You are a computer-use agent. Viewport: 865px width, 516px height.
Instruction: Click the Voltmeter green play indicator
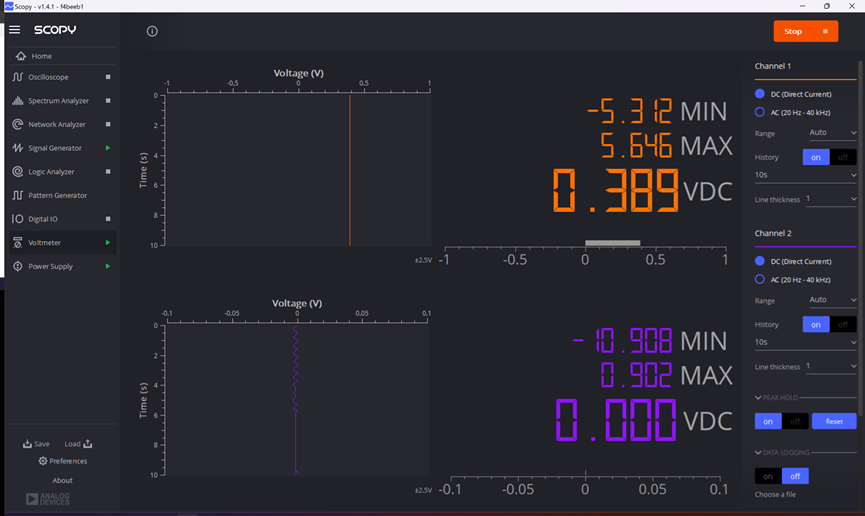tap(108, 243)
